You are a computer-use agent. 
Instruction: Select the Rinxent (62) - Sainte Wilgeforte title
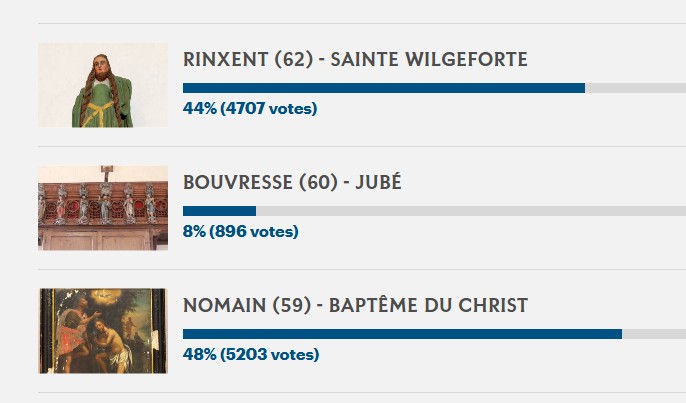pyautogui.click(x=355, y=60)
